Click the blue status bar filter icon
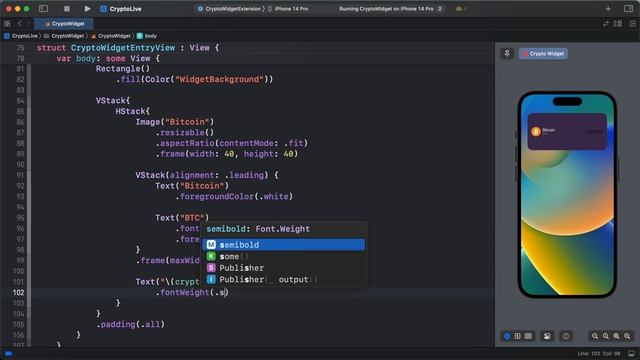This screenshot has width=640, height=360. 9,353
